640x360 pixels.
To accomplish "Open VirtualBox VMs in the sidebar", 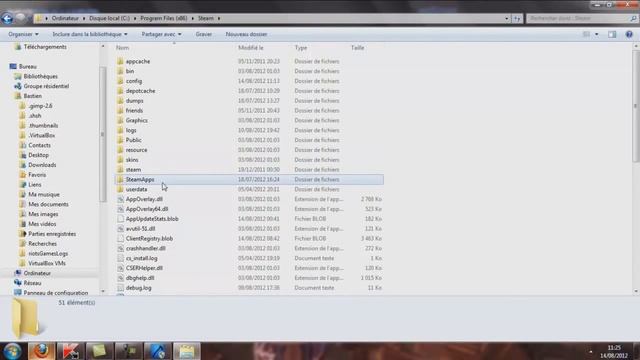I will click(47, 263).
